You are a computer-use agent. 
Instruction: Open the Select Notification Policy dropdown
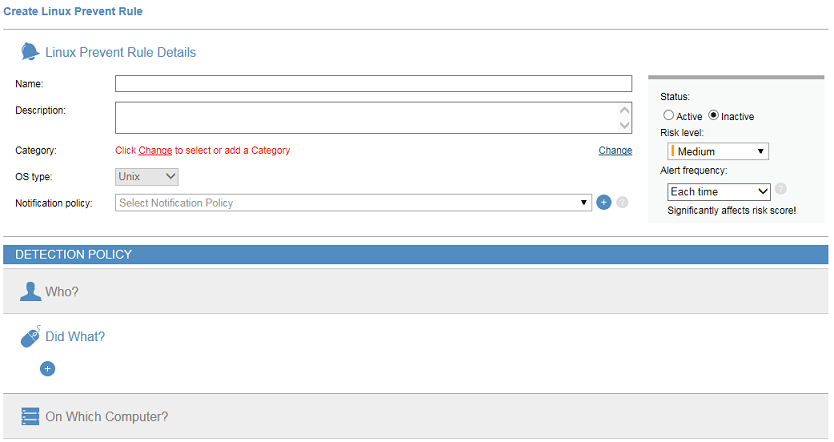pos(354,203)
